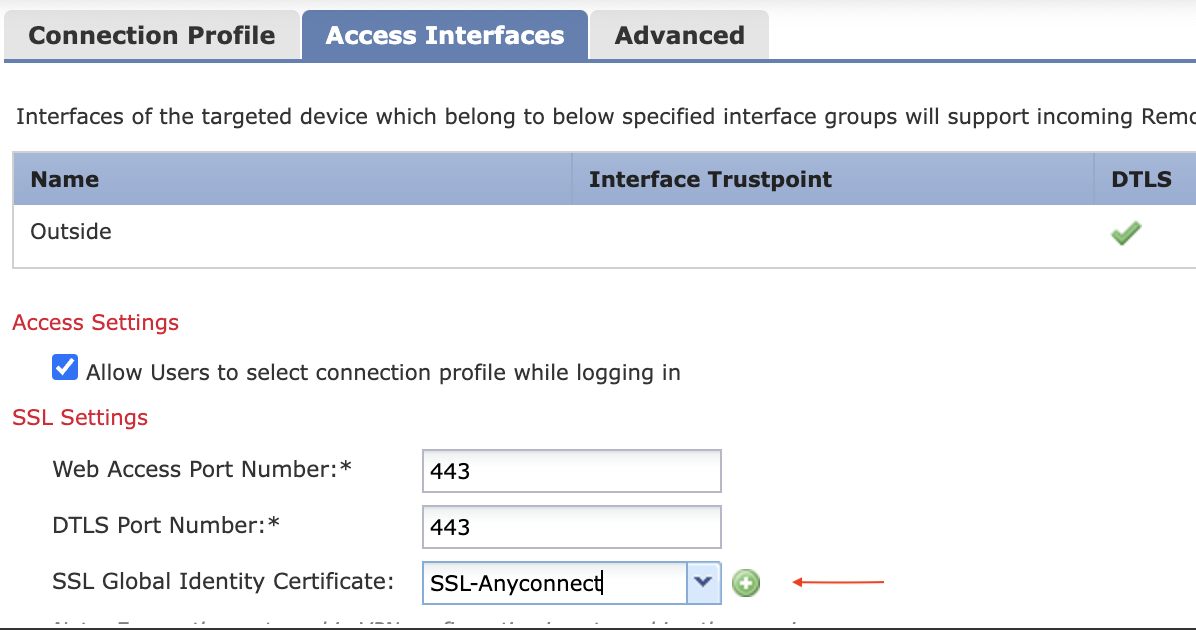
Task: Open the Connection Profile tab
Action: (x=152, y=35)
